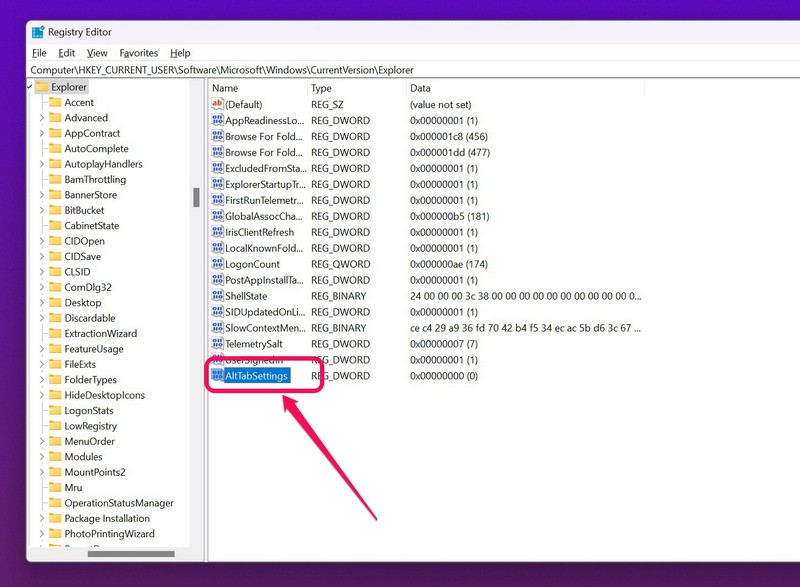Open the Help menu

(x=180, y=53)
